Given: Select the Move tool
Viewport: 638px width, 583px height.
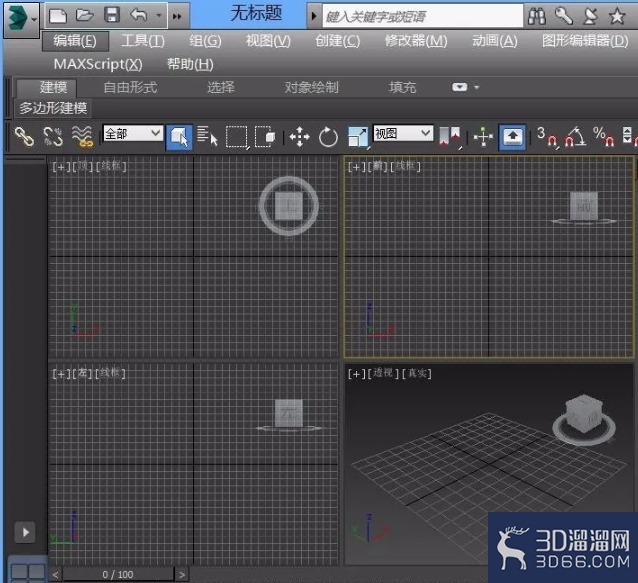Looking at the screenshot, I should point(299,137).
